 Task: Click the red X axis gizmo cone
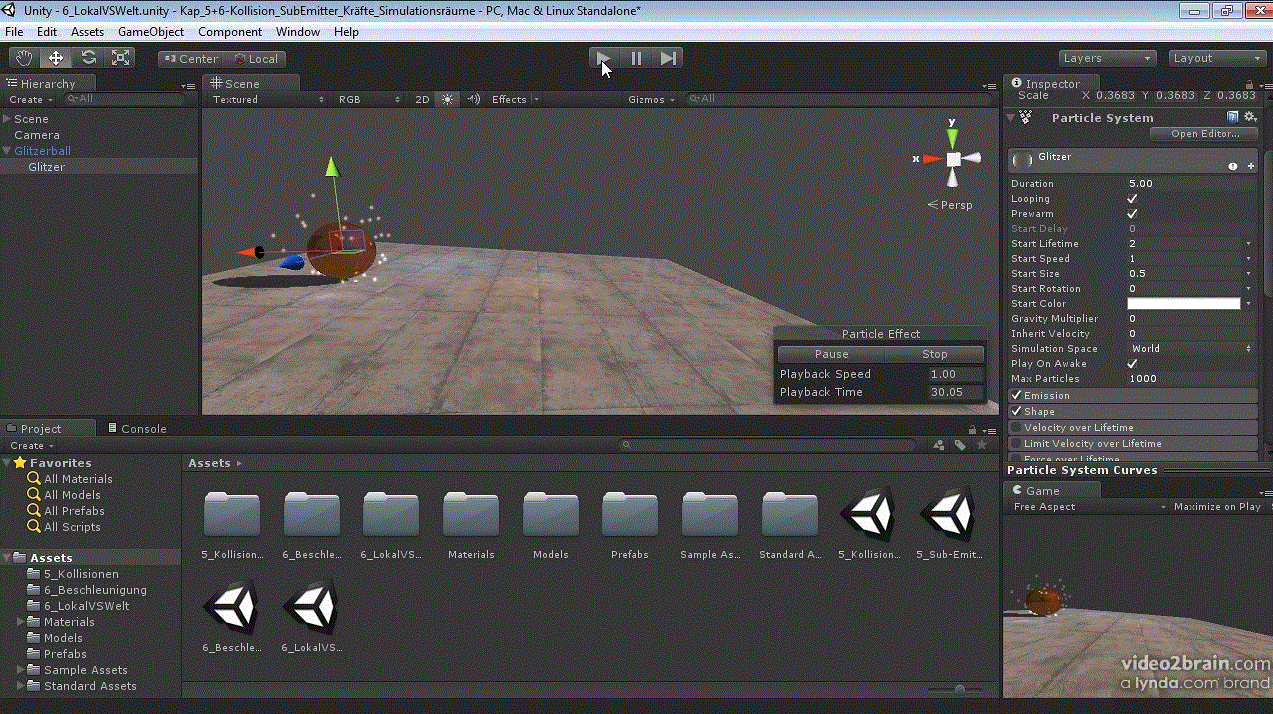931,158
